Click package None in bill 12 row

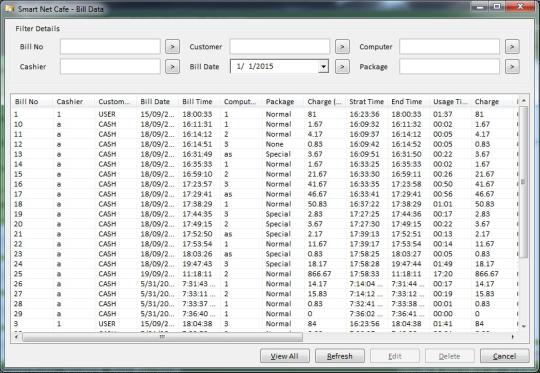pyautogui.click(x=274, y=144)
